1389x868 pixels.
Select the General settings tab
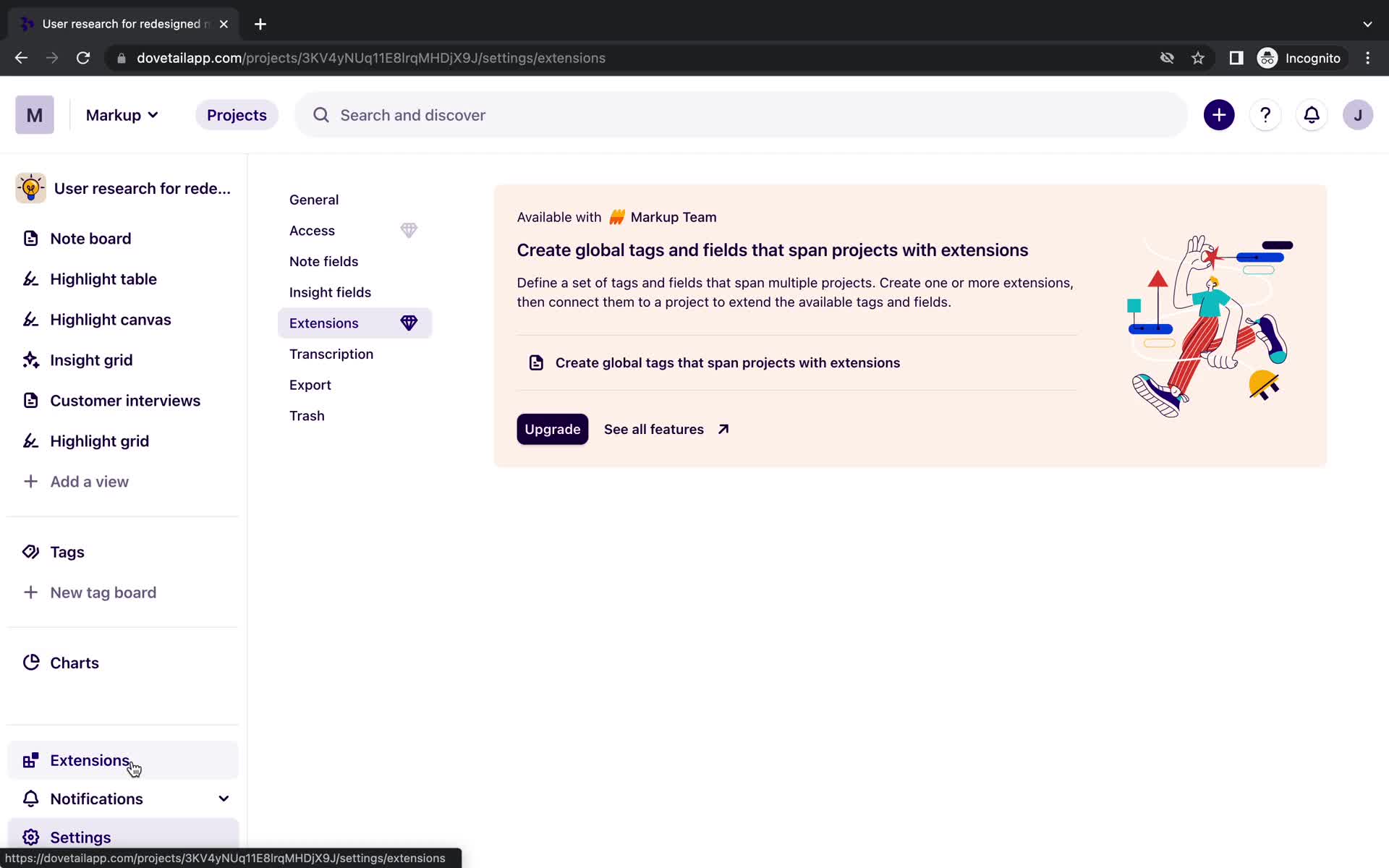[x=314, y=199]
